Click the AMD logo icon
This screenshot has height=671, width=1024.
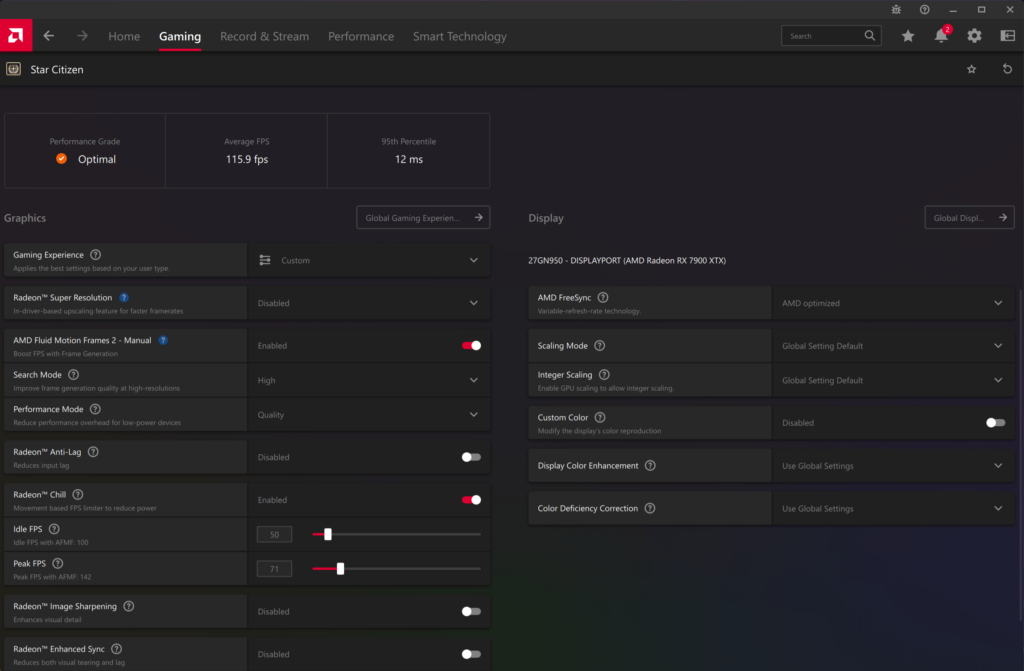click(x=16, y=35)
